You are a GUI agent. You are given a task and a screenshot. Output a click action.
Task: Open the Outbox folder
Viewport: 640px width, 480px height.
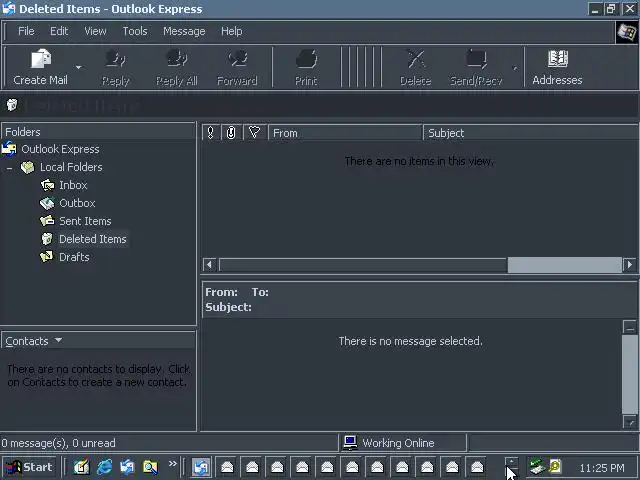[77, 203]
